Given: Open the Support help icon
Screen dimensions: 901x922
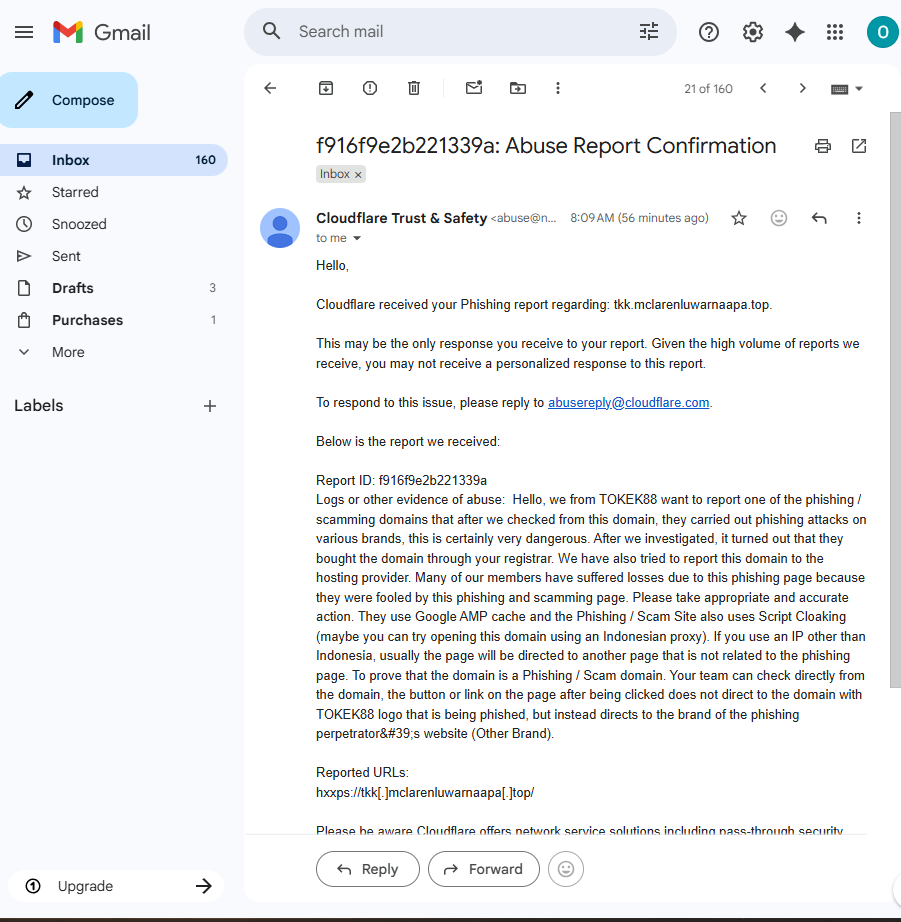Looking at the screenshot, I should [709, 32].
